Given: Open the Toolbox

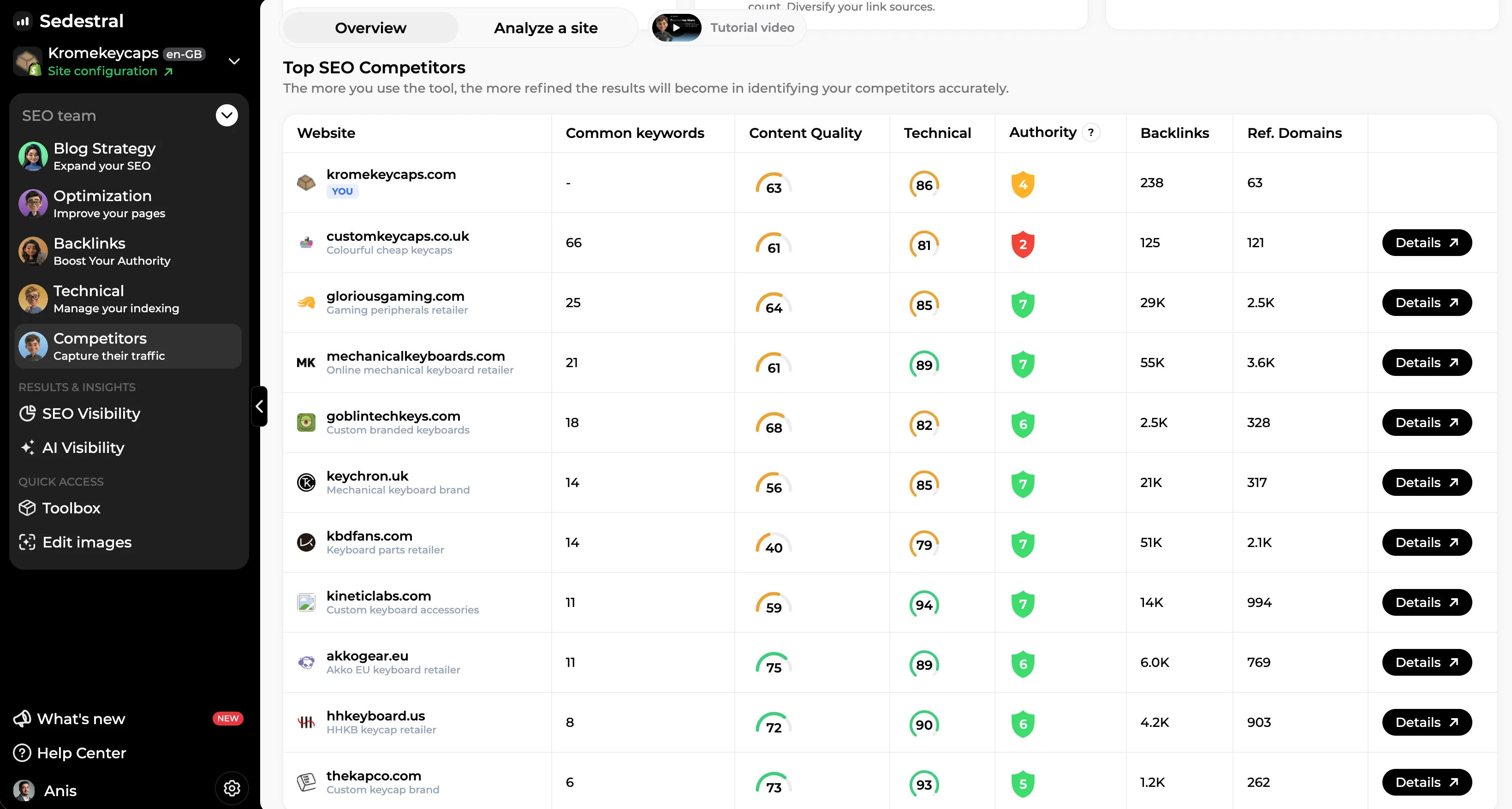Looking at the screenshot, I should (60, 508).
